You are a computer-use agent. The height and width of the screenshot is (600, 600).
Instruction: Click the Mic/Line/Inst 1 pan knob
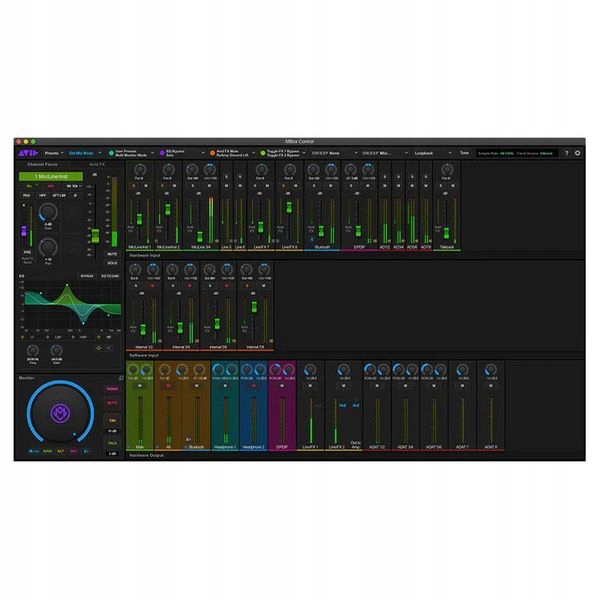pos(140,170)
